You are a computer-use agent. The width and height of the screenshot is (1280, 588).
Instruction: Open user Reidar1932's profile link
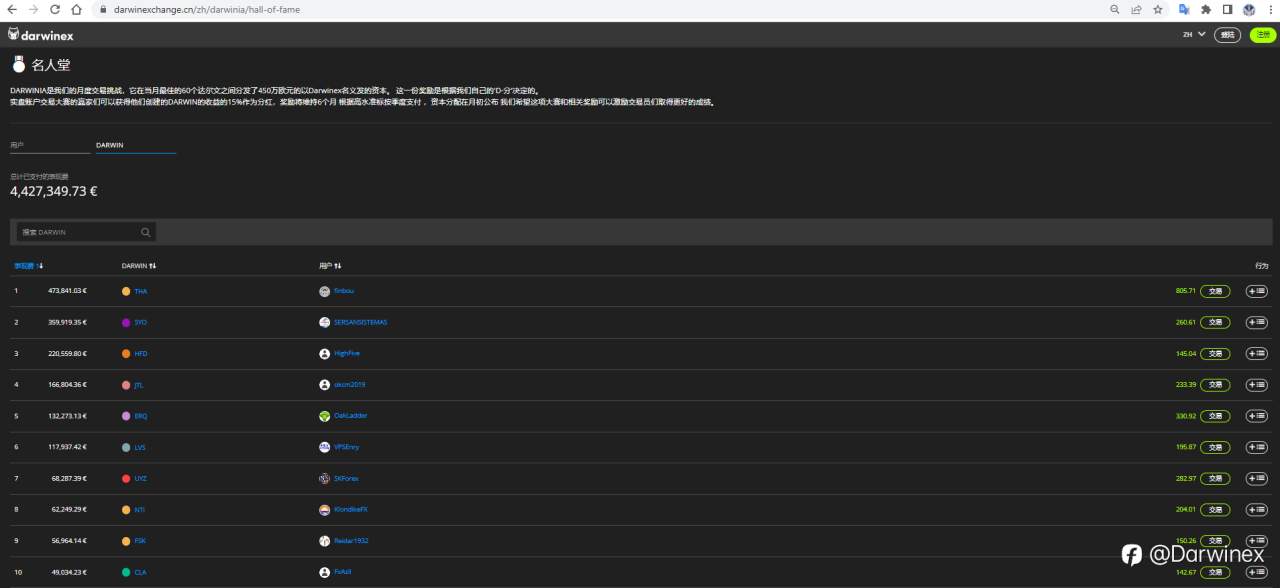pos(351,541)
